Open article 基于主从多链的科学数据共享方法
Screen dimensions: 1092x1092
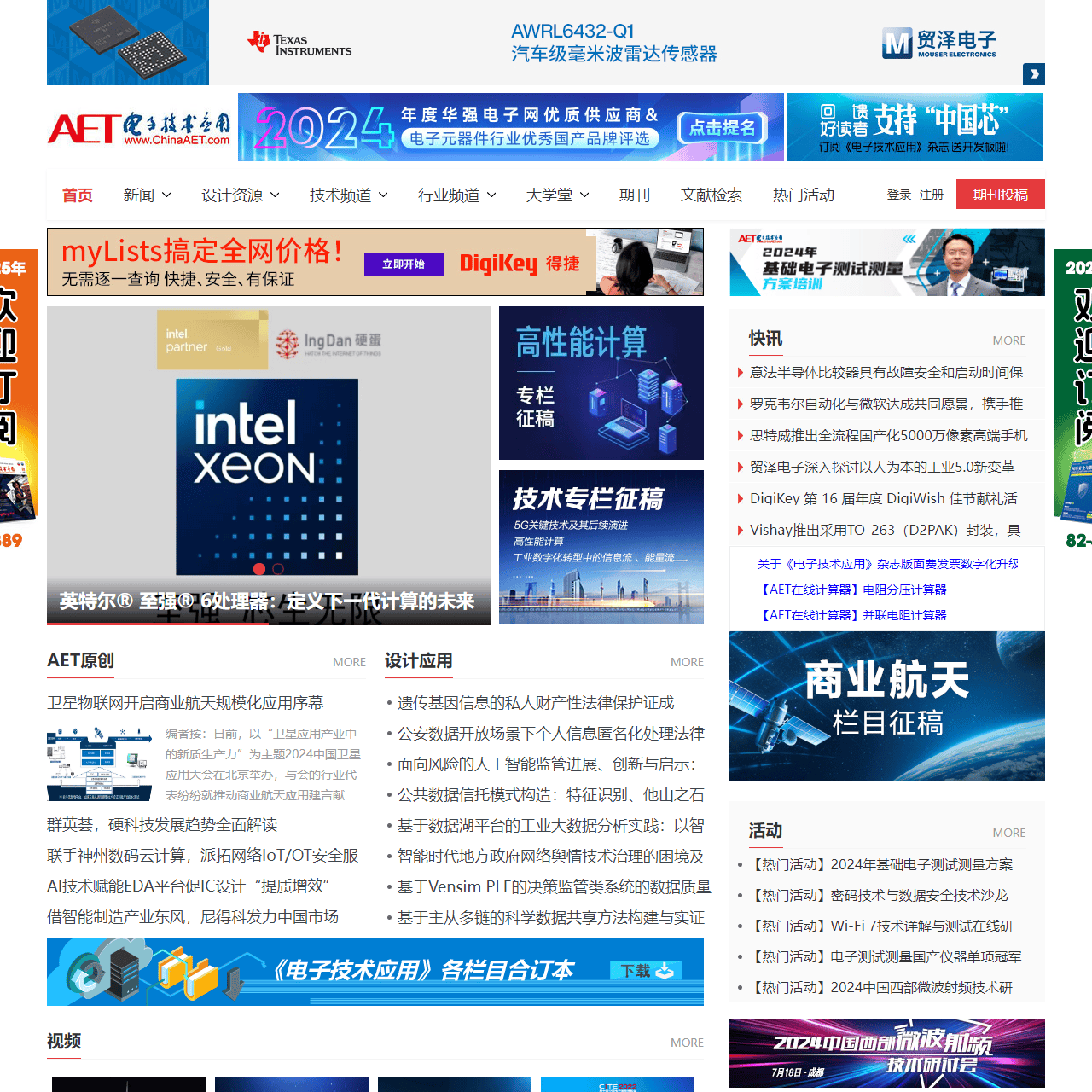click(x=551, y=918)
